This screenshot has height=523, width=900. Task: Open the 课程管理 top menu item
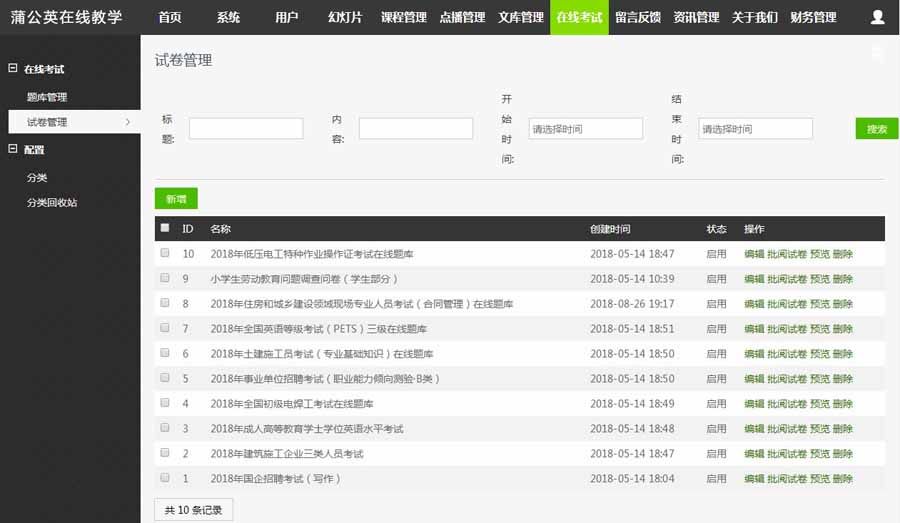[404, 17]
